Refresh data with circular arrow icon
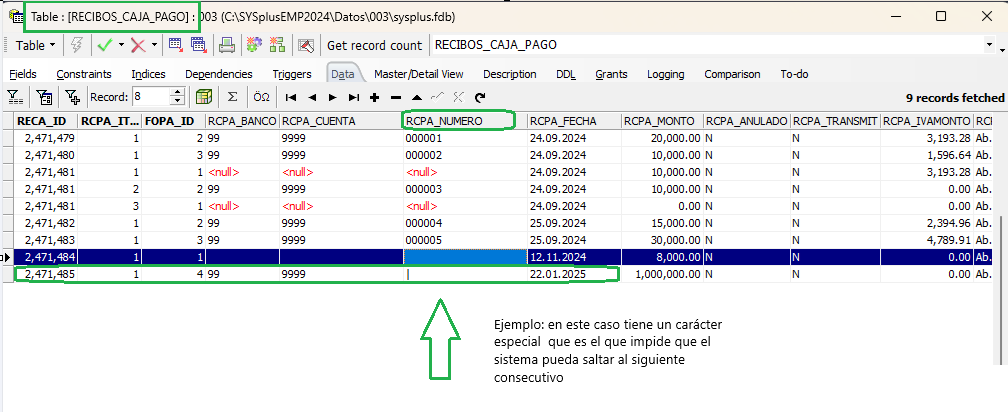Viewport: 1008px width, 412px height. point(480,98)
